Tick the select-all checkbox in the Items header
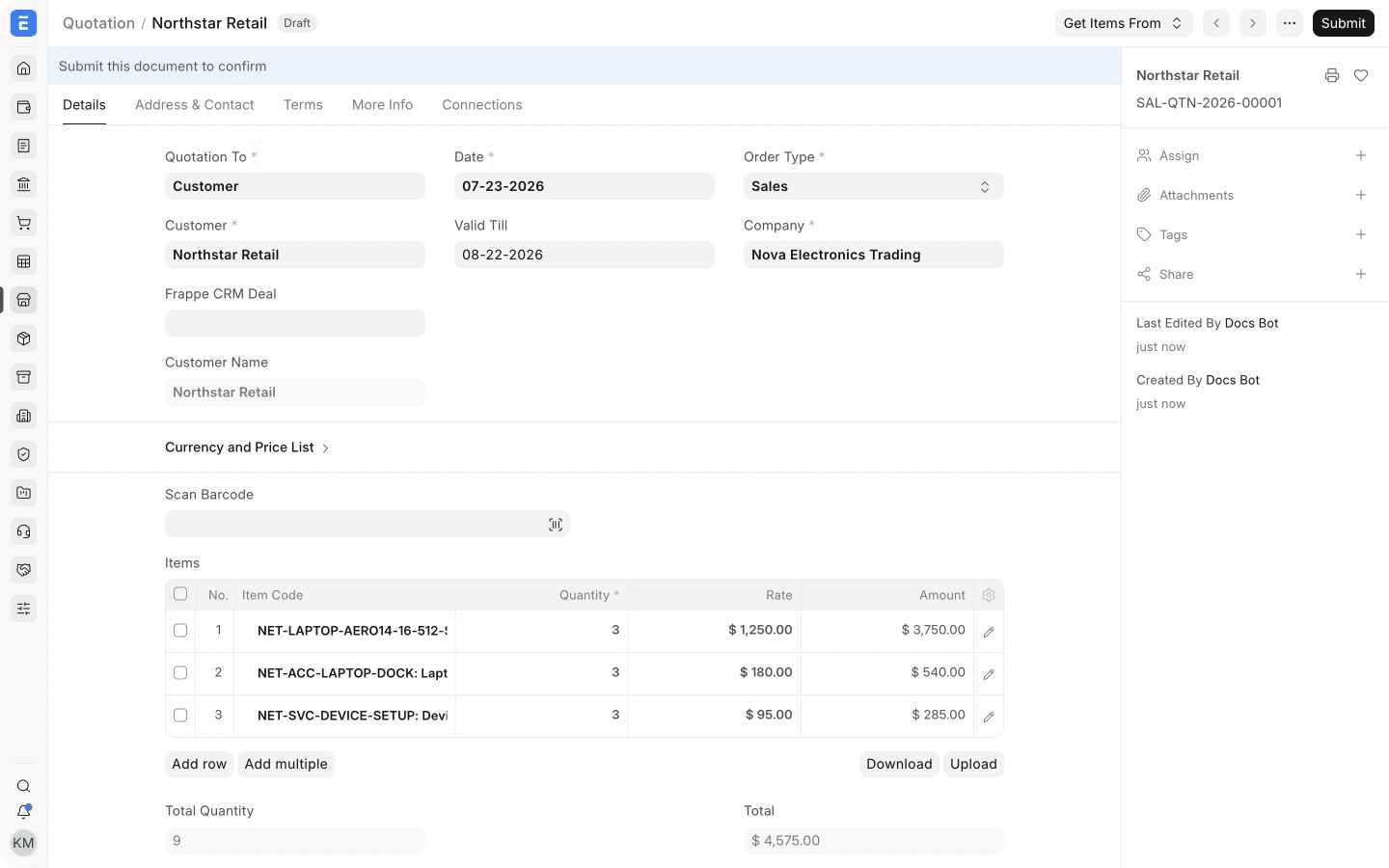1389x868 pixels. (x=180, y=594)
